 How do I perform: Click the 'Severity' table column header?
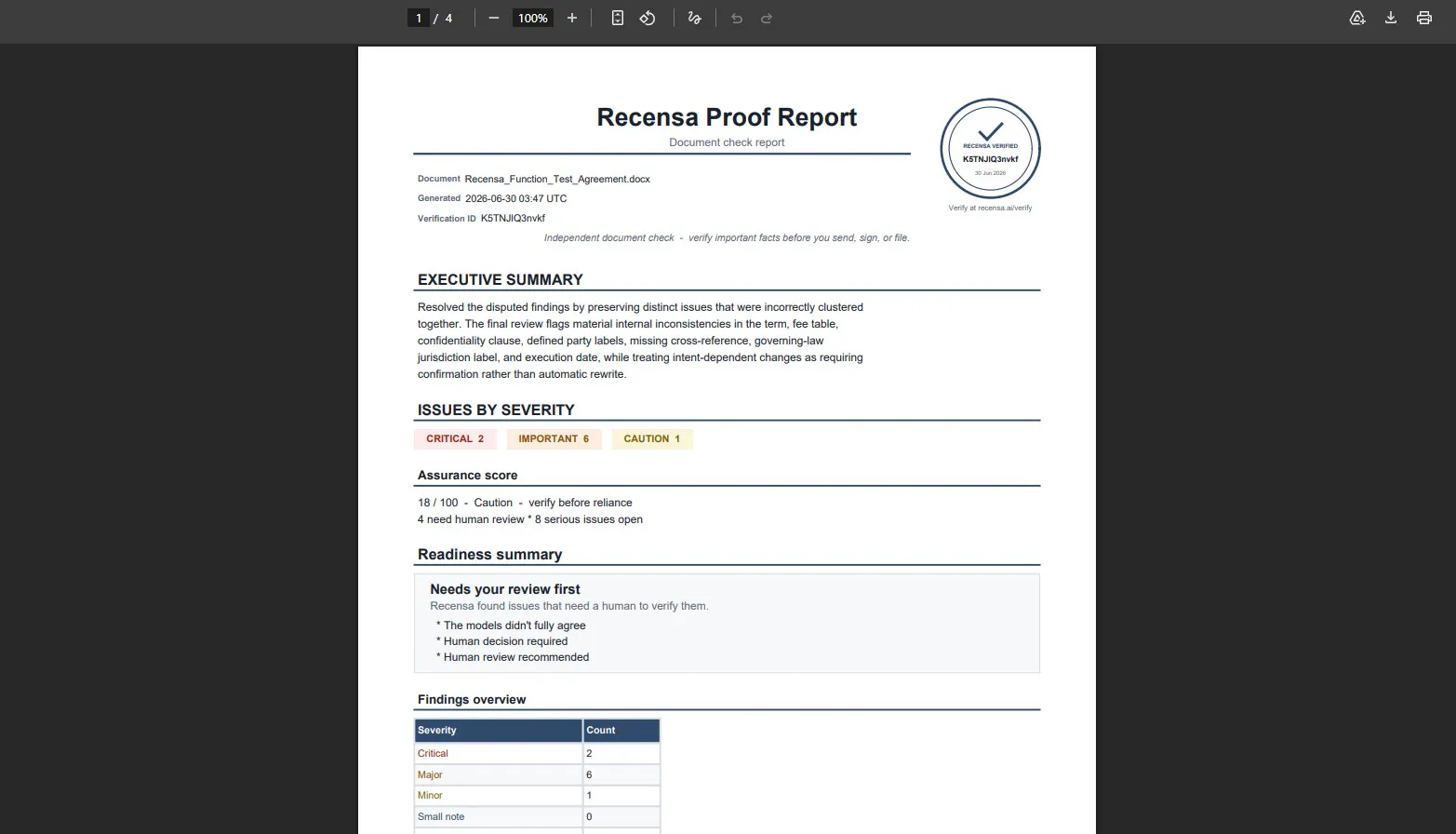(499, 731)
